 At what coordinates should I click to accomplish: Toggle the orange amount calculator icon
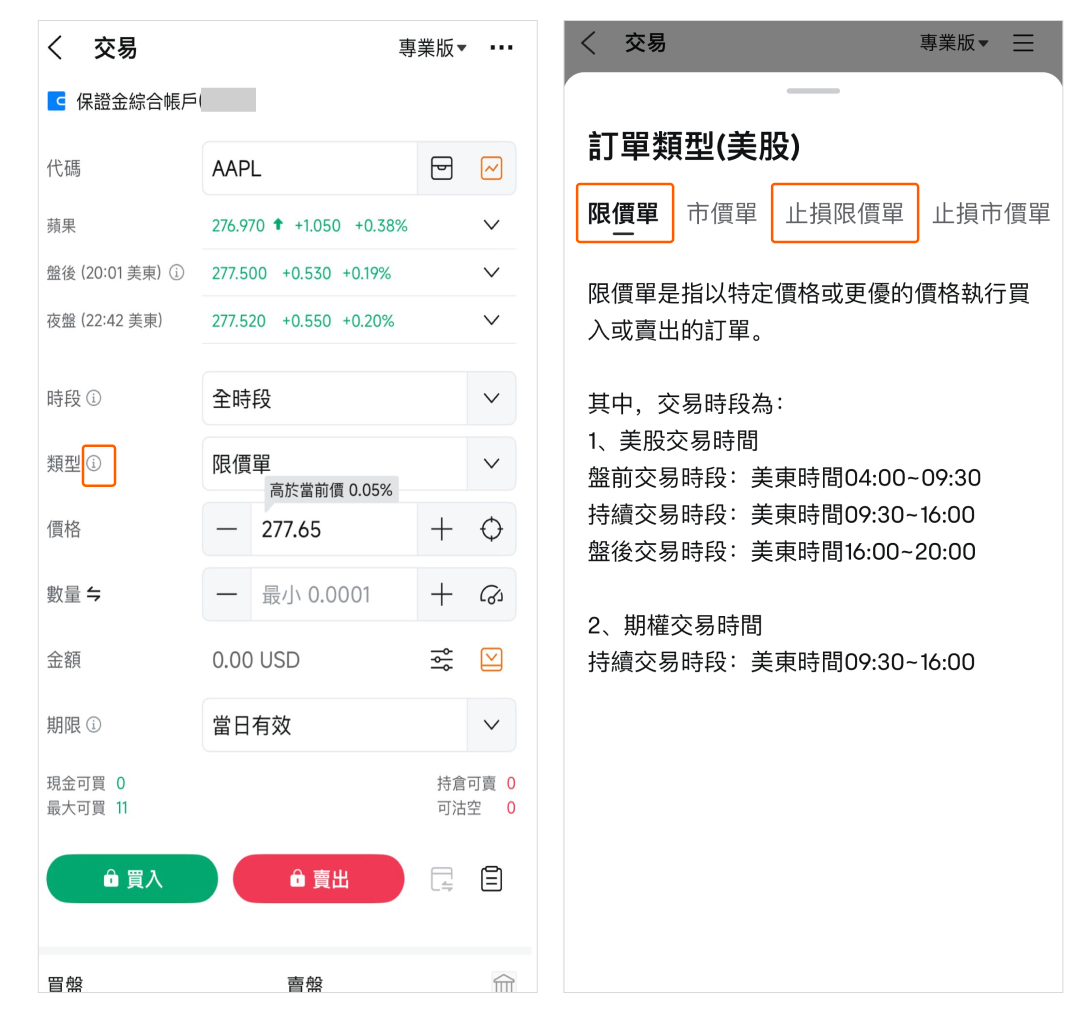[491, 660]
